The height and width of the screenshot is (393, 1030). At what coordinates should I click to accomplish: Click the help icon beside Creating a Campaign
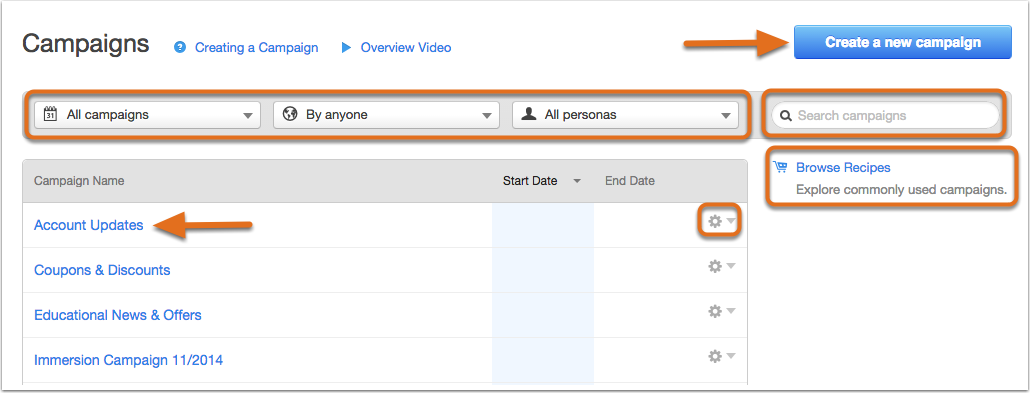point(180,47)
